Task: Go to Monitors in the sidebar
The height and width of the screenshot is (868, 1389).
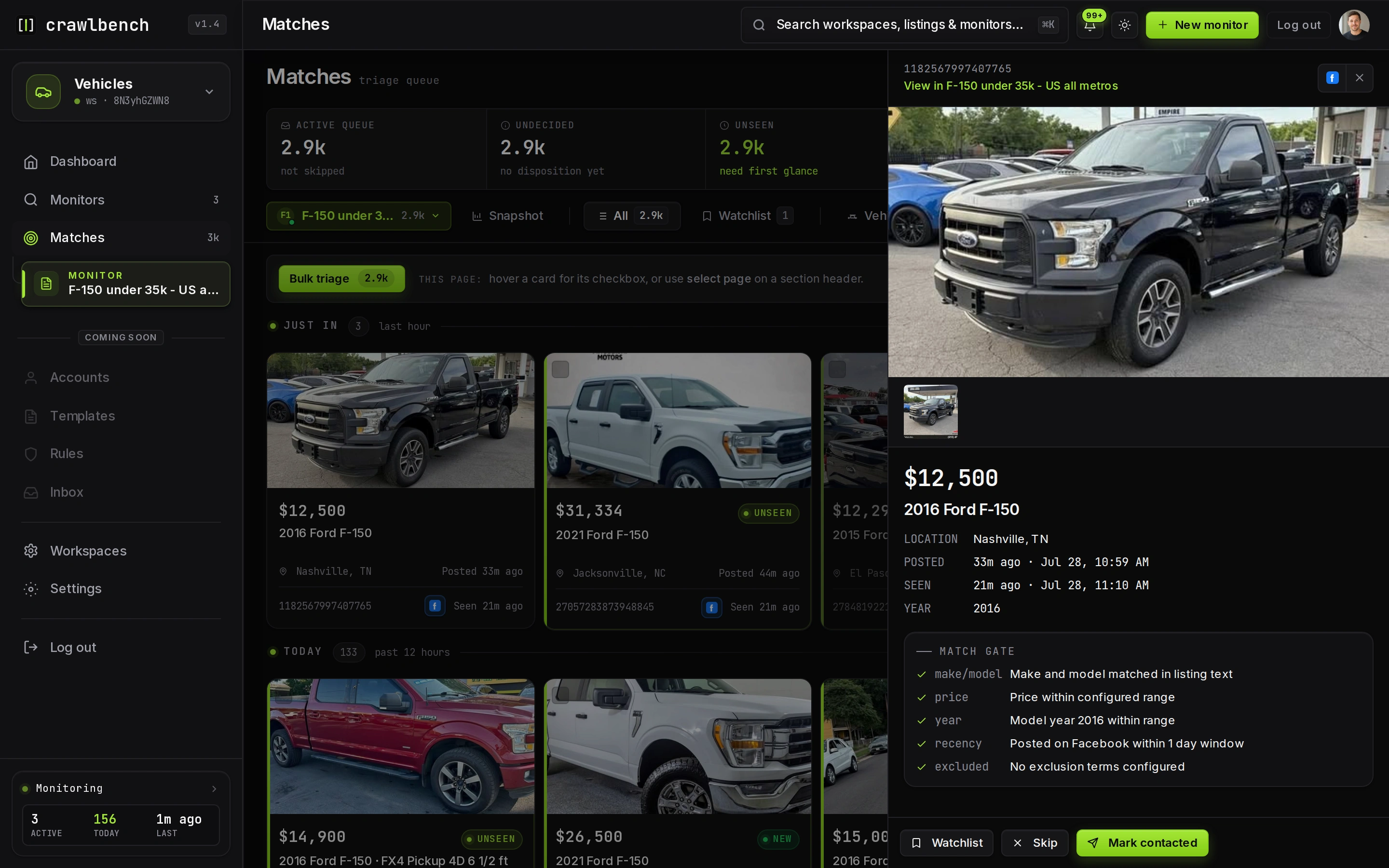Action: click(121, 200)
